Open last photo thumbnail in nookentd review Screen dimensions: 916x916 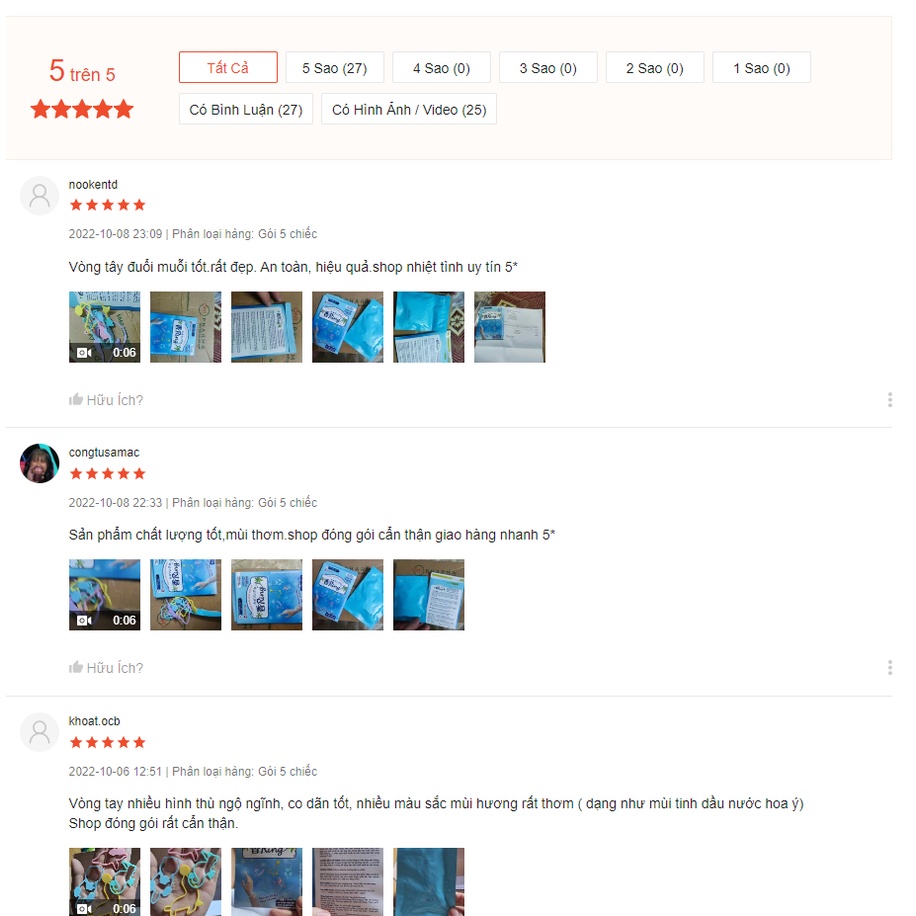(x=509, y=327)
